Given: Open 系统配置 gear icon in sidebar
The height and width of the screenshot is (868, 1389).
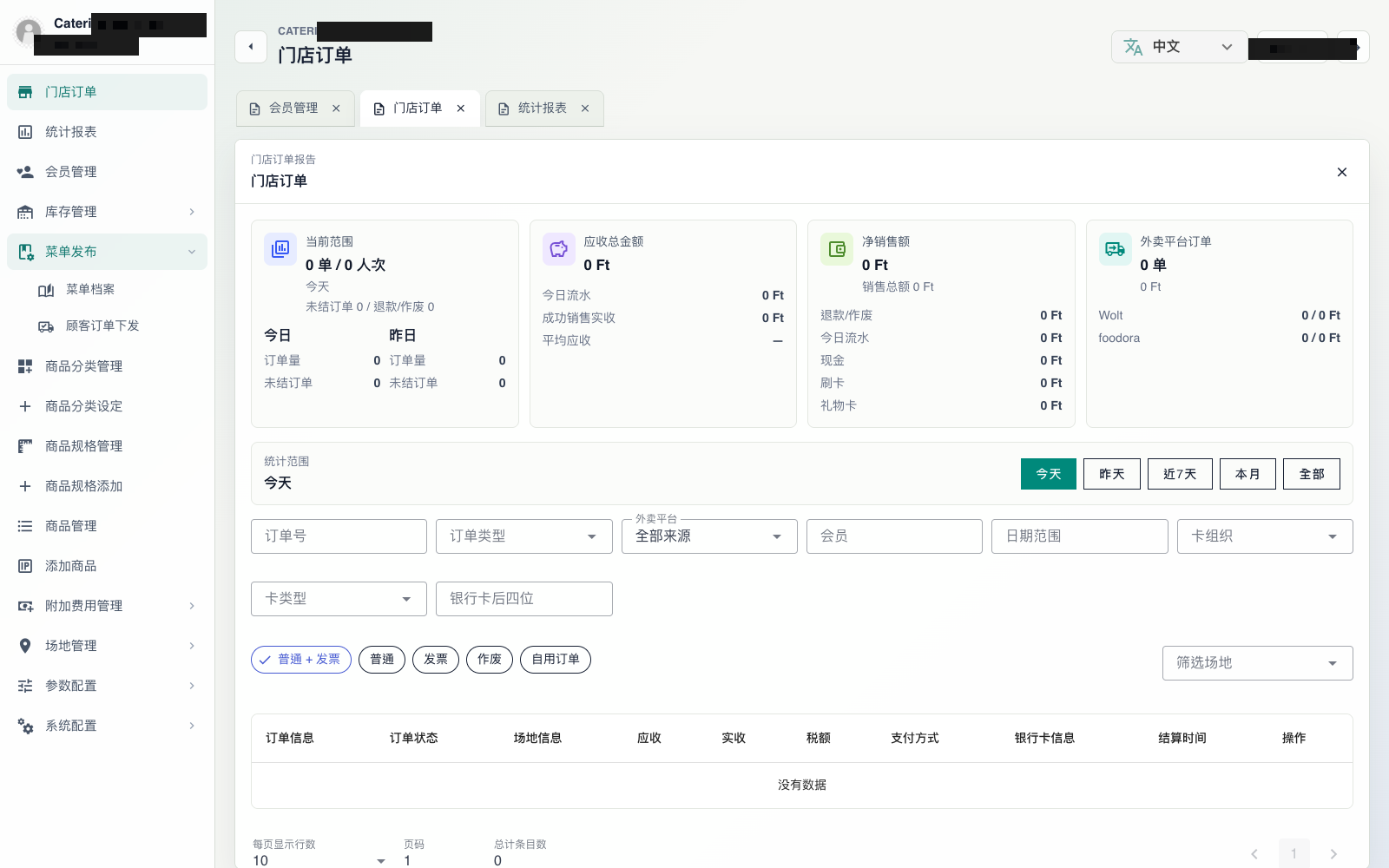Looking at the screenshot, I should (25, 726).
